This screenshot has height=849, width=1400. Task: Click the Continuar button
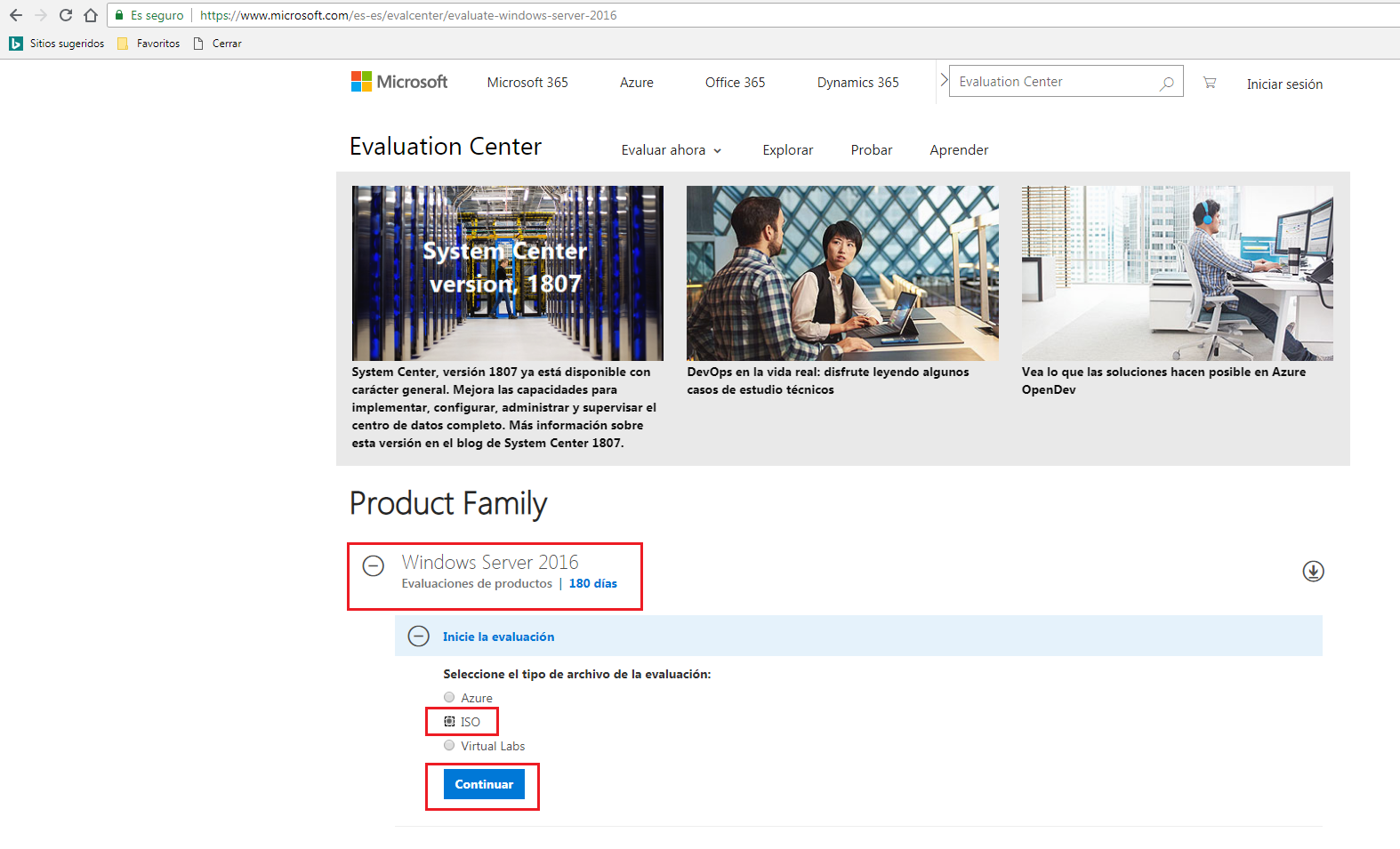(484, 784)
